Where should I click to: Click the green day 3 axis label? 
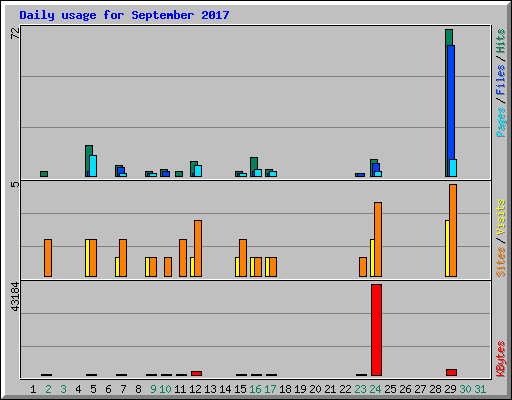(63, 389)
